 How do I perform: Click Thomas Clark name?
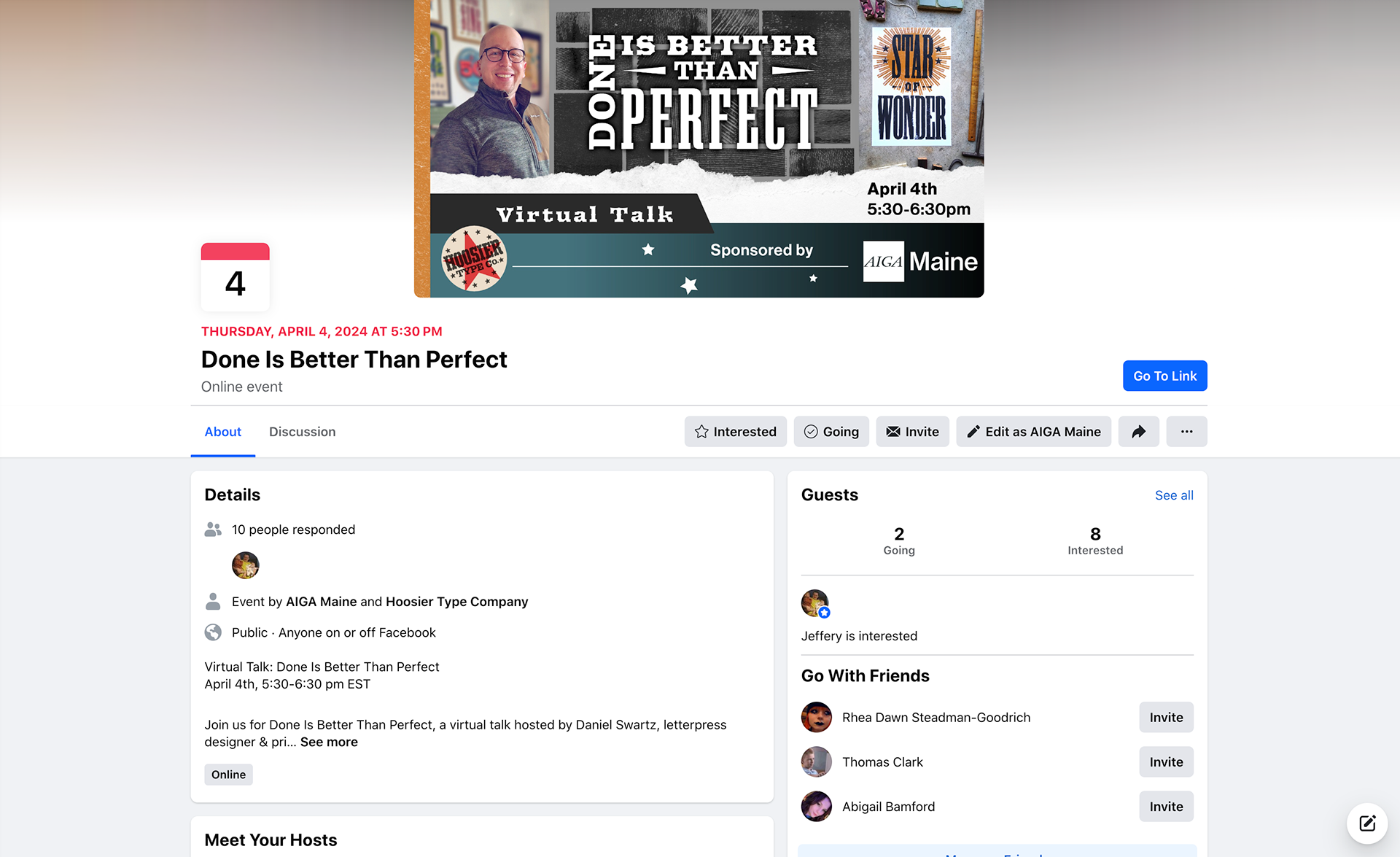(882, 762)
